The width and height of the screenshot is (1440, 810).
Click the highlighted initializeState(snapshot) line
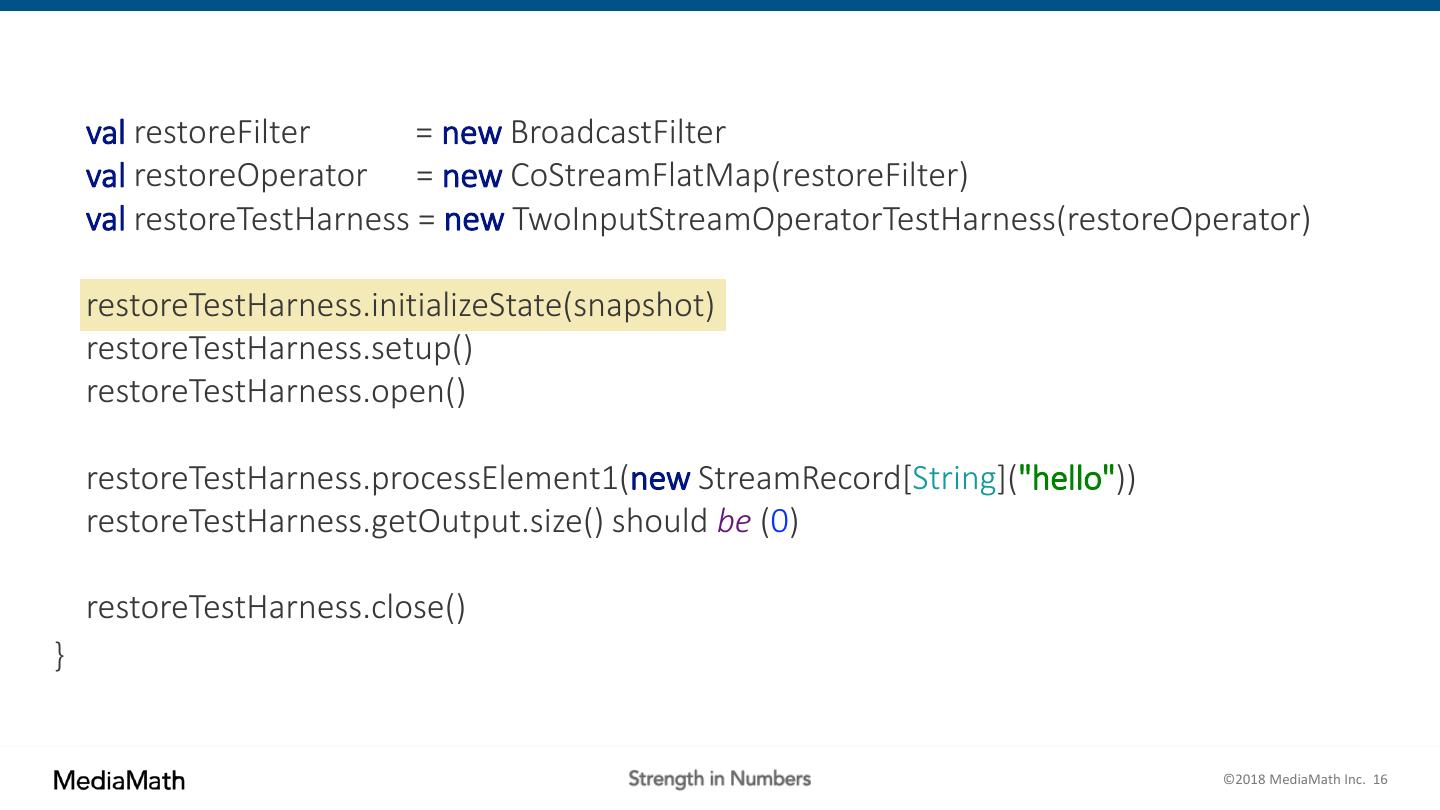tap(401, 305)
